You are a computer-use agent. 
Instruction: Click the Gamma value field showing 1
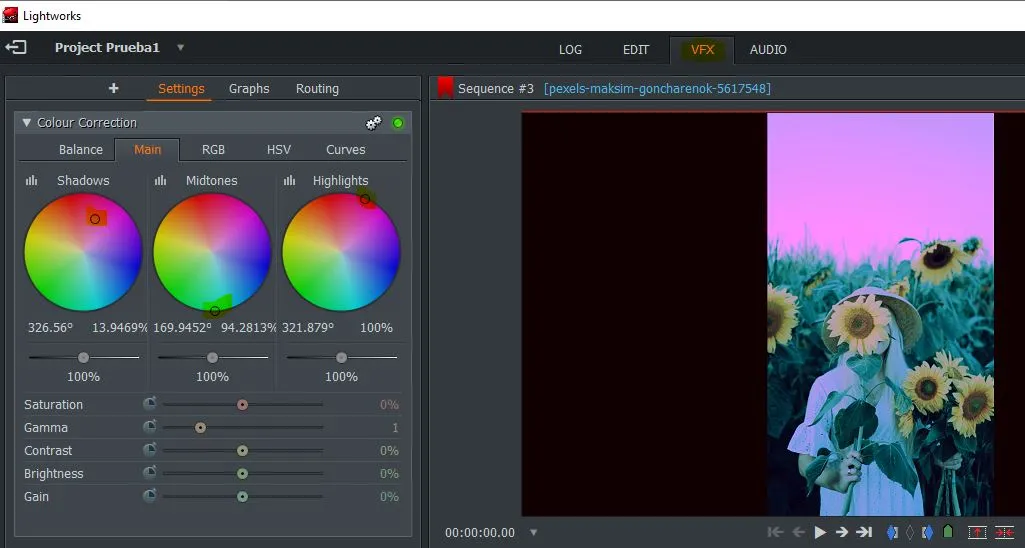395,428
